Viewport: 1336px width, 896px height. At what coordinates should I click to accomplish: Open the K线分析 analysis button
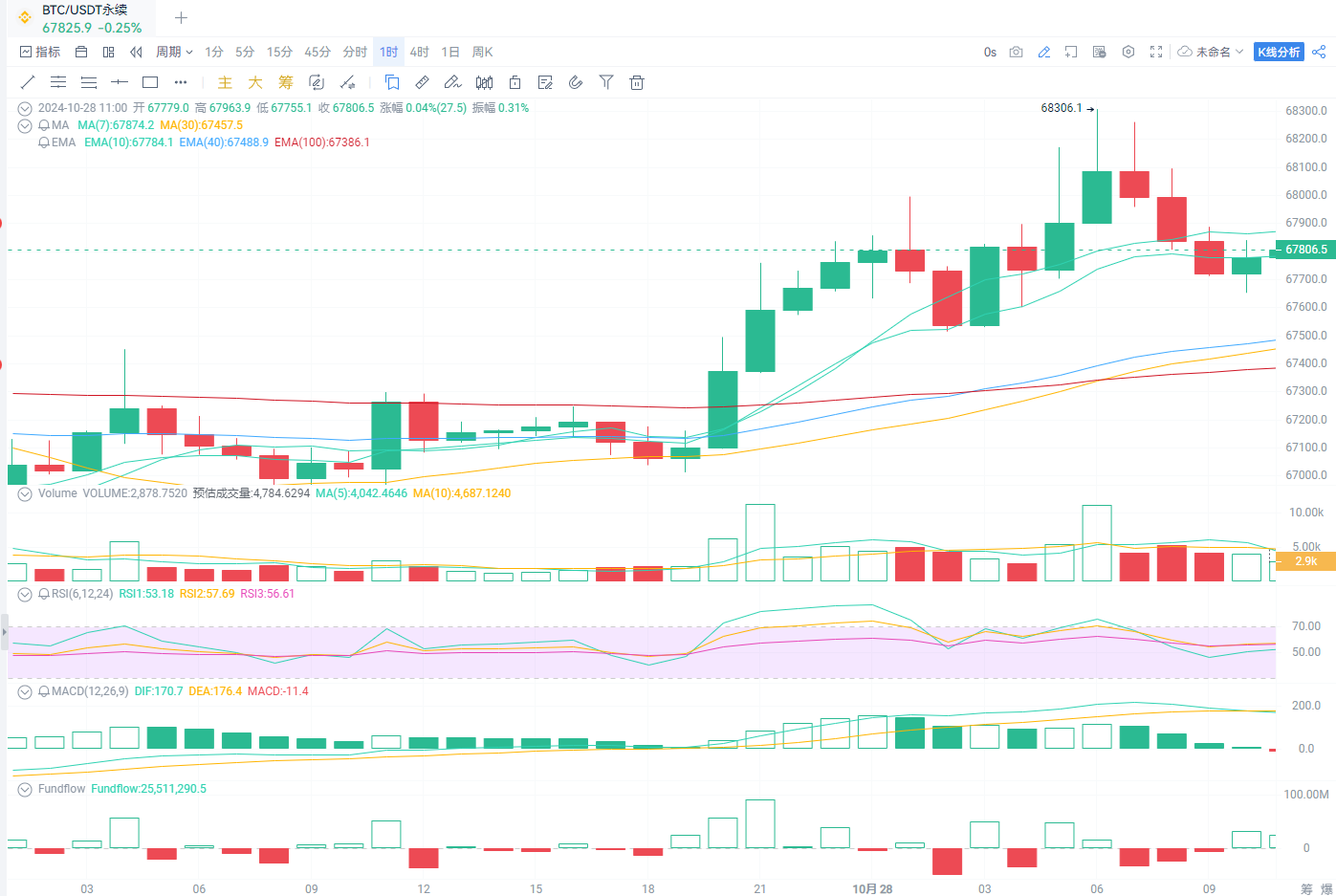(1279, 52)
